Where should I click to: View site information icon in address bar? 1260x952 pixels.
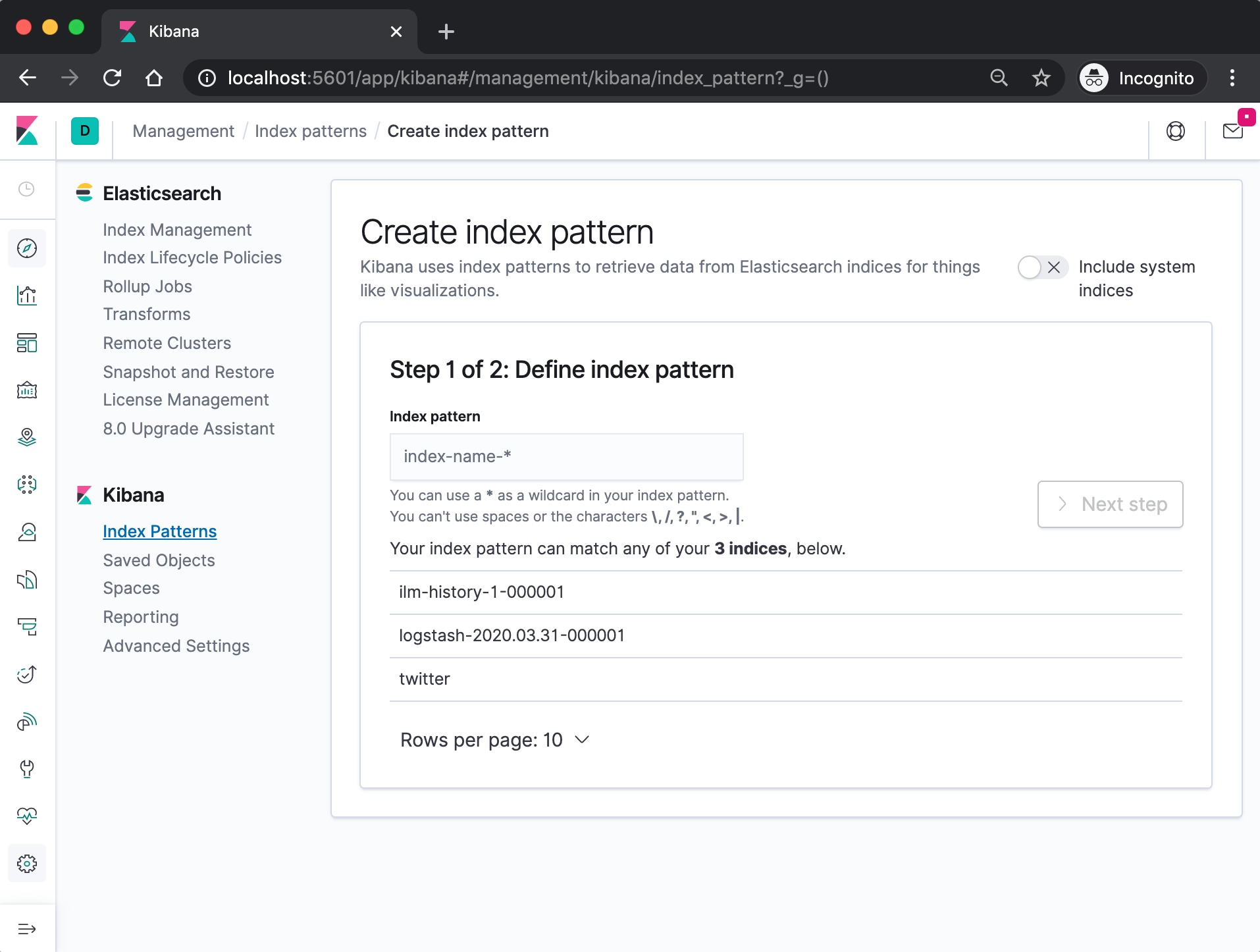(207, 78)
